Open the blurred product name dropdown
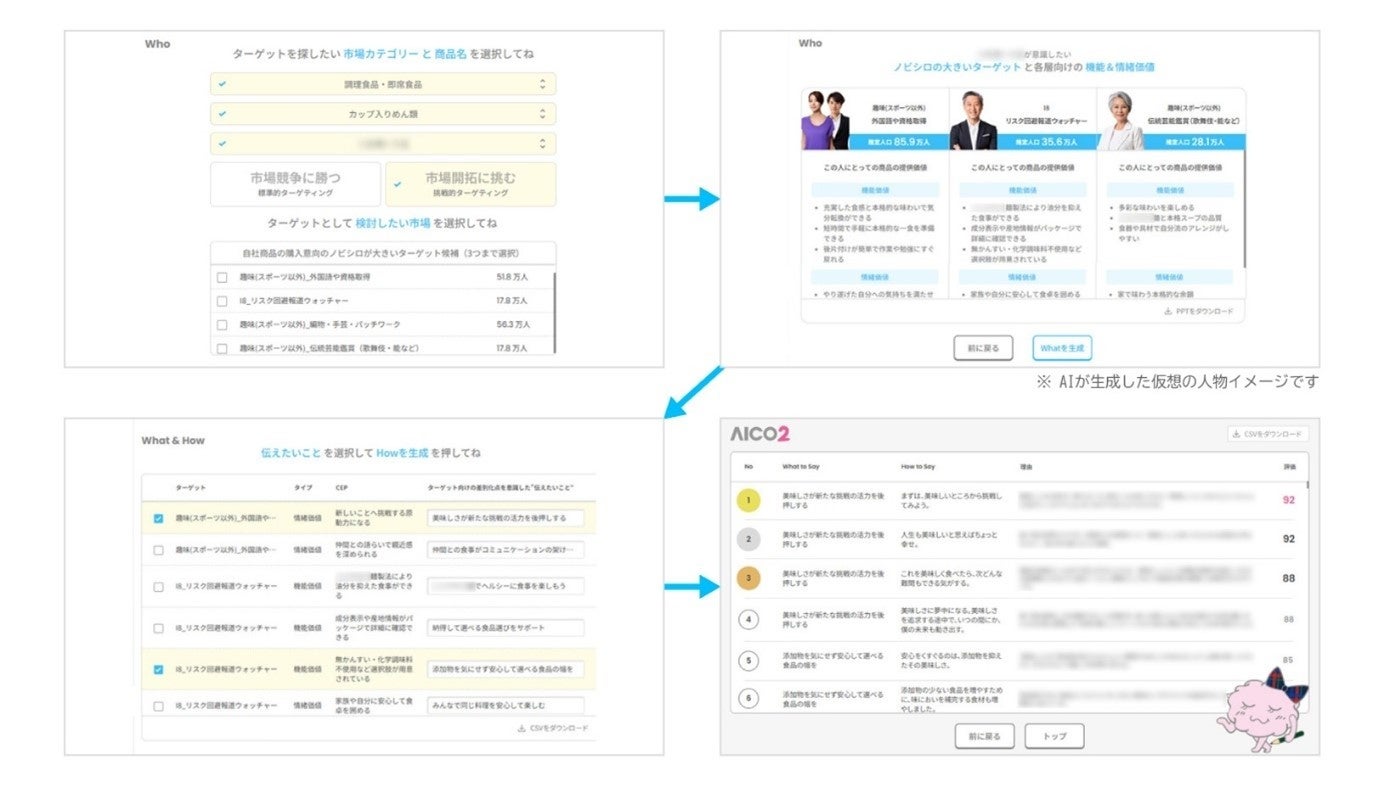The width and height of the screenshot is (1384, 793). click(x=383, y=143)
